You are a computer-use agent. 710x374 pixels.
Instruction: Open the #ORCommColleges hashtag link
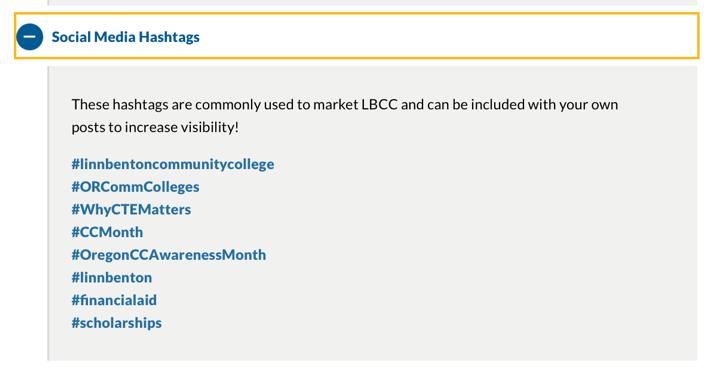coord(135,187)
